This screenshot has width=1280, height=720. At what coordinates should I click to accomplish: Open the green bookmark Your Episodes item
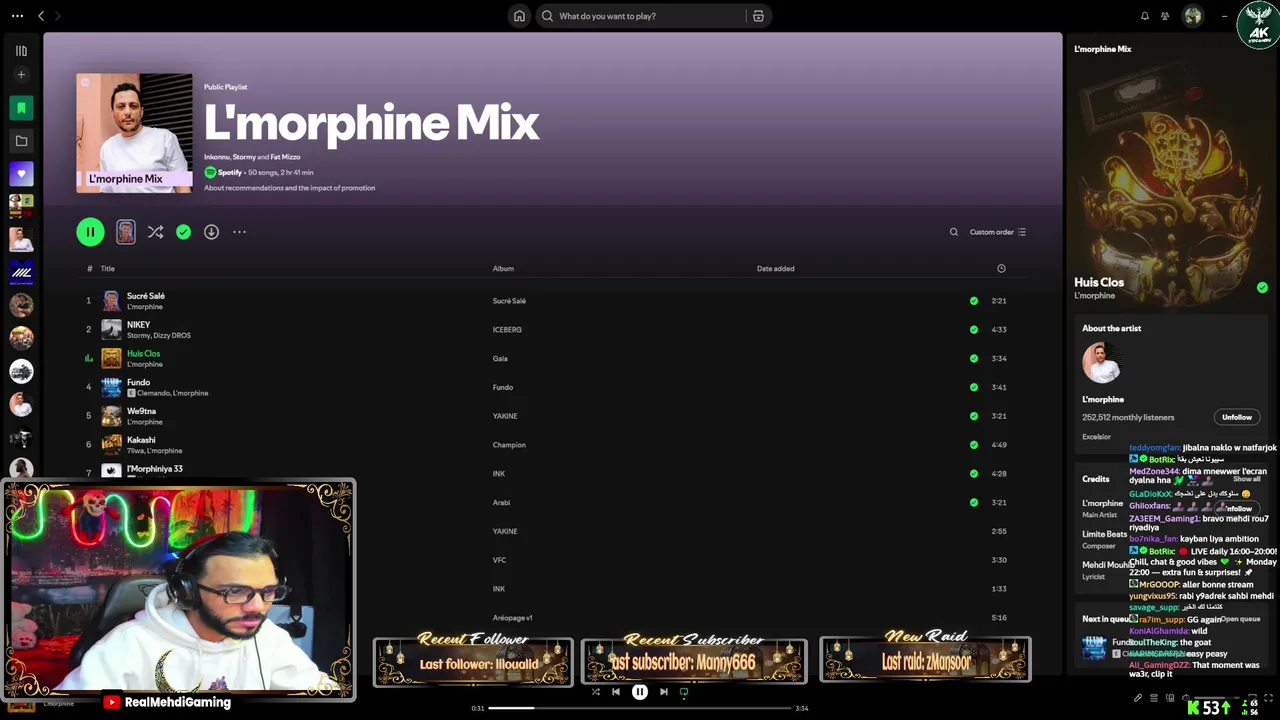pyautogui.click(x=21, y=108)
